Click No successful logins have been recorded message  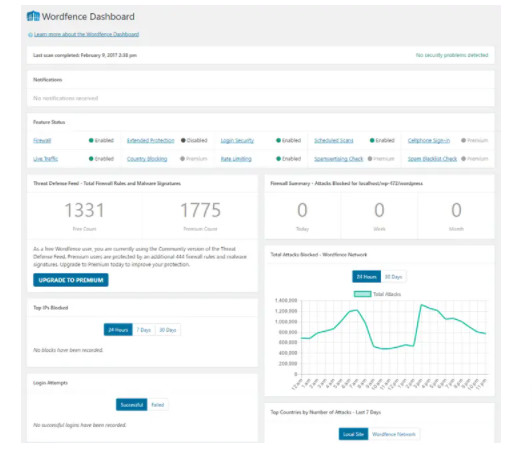79,425
